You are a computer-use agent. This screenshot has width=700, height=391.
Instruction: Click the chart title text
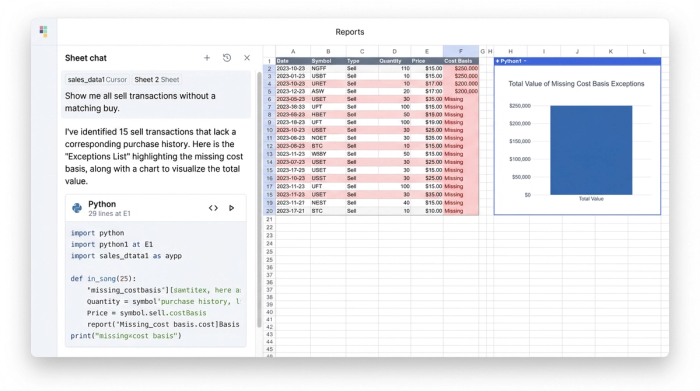pos(576,83)
